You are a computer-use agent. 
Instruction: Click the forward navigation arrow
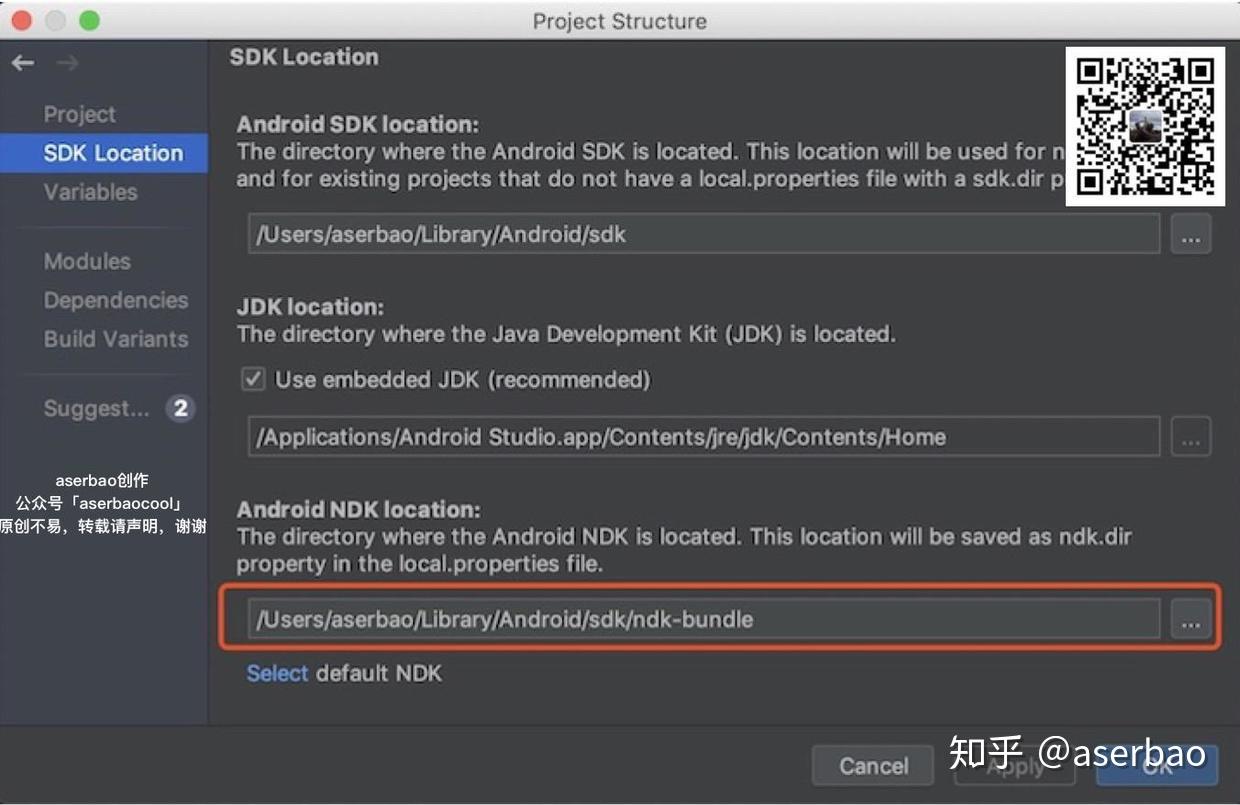pos(68,62)
